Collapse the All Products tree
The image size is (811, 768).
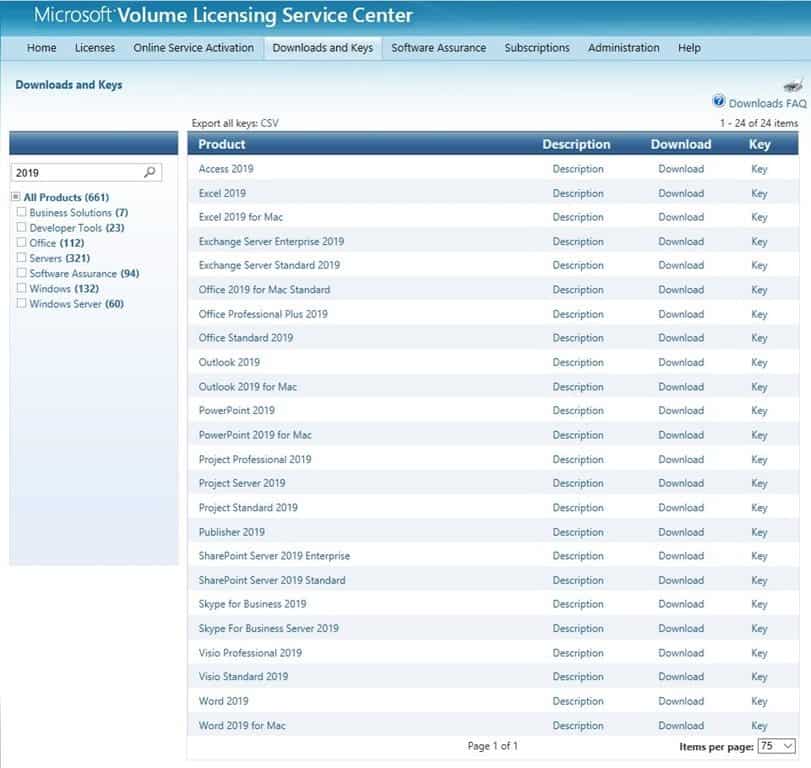click(x=16, y=197)
